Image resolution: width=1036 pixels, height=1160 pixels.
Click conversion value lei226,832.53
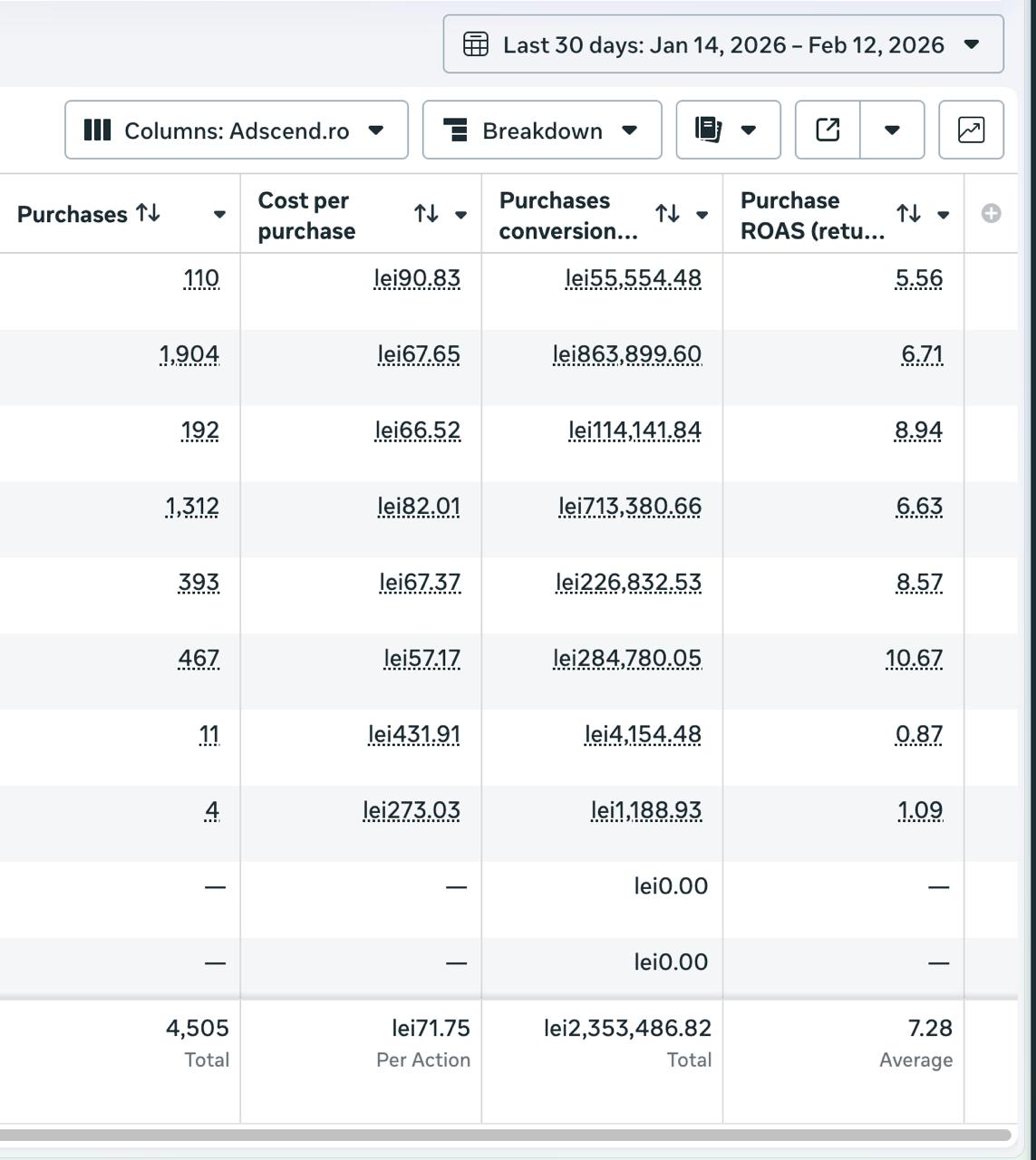[x=629, y=583]
